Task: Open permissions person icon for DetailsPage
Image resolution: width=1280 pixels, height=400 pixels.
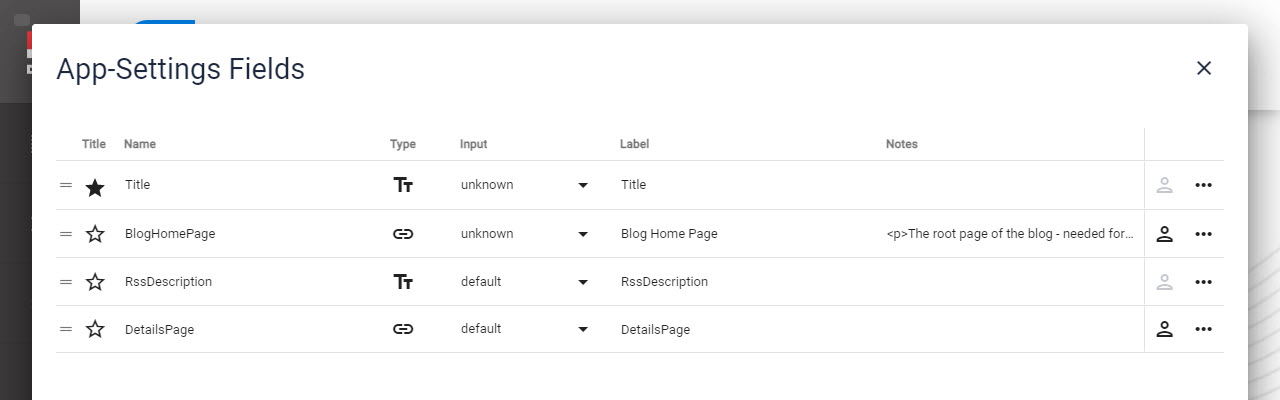Action: point(1164,329)
